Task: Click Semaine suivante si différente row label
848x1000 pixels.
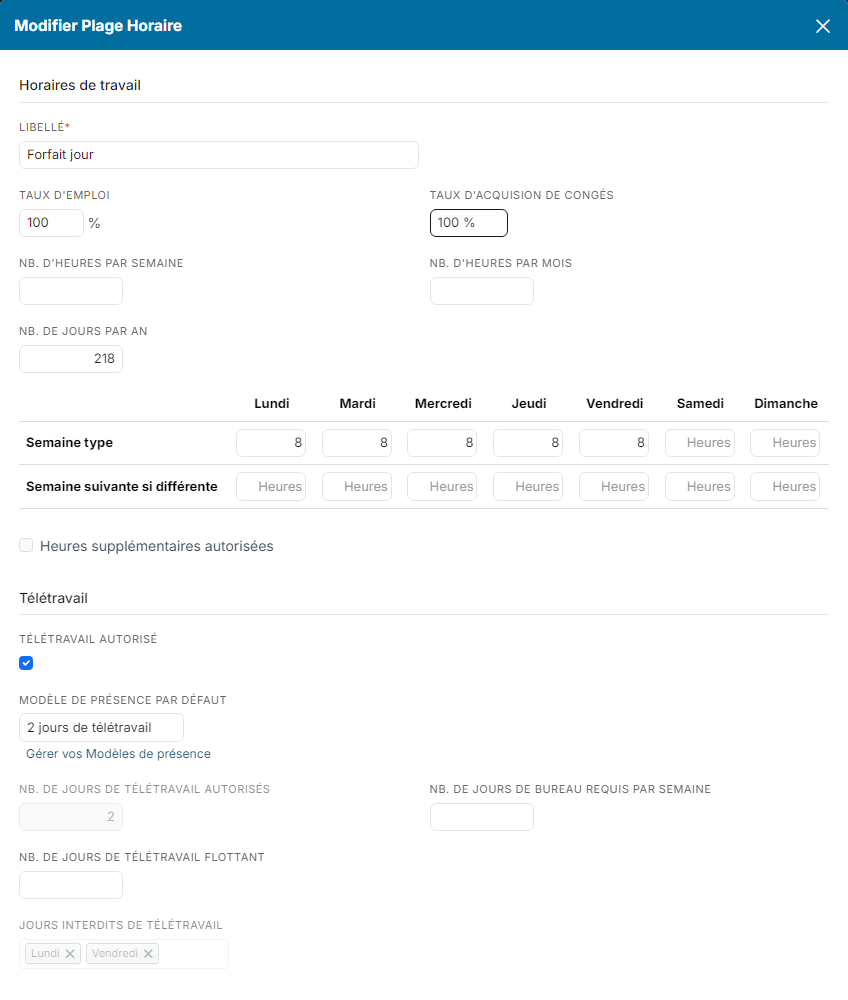Action: click(122, 487)
